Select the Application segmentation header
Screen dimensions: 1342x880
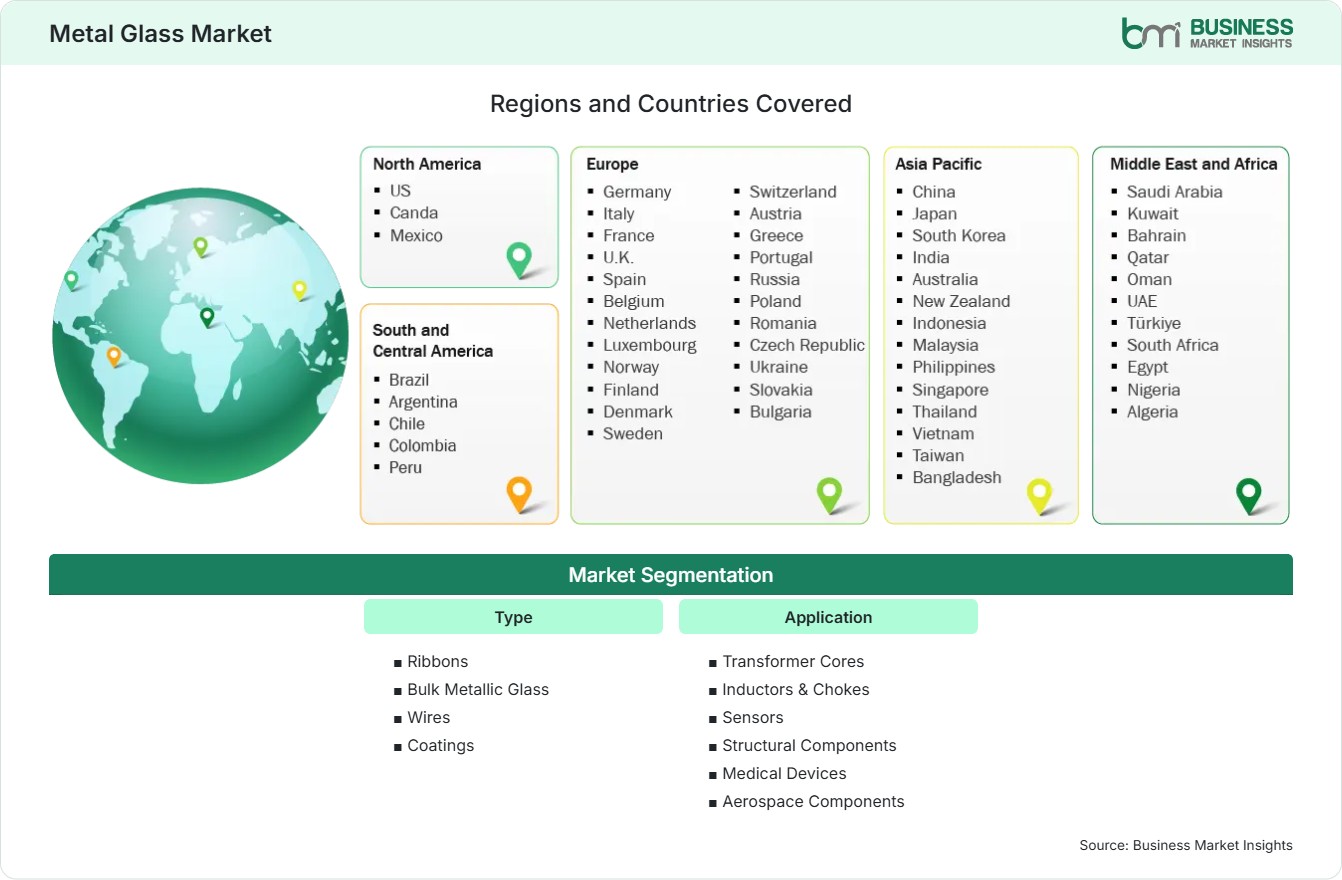828,617
